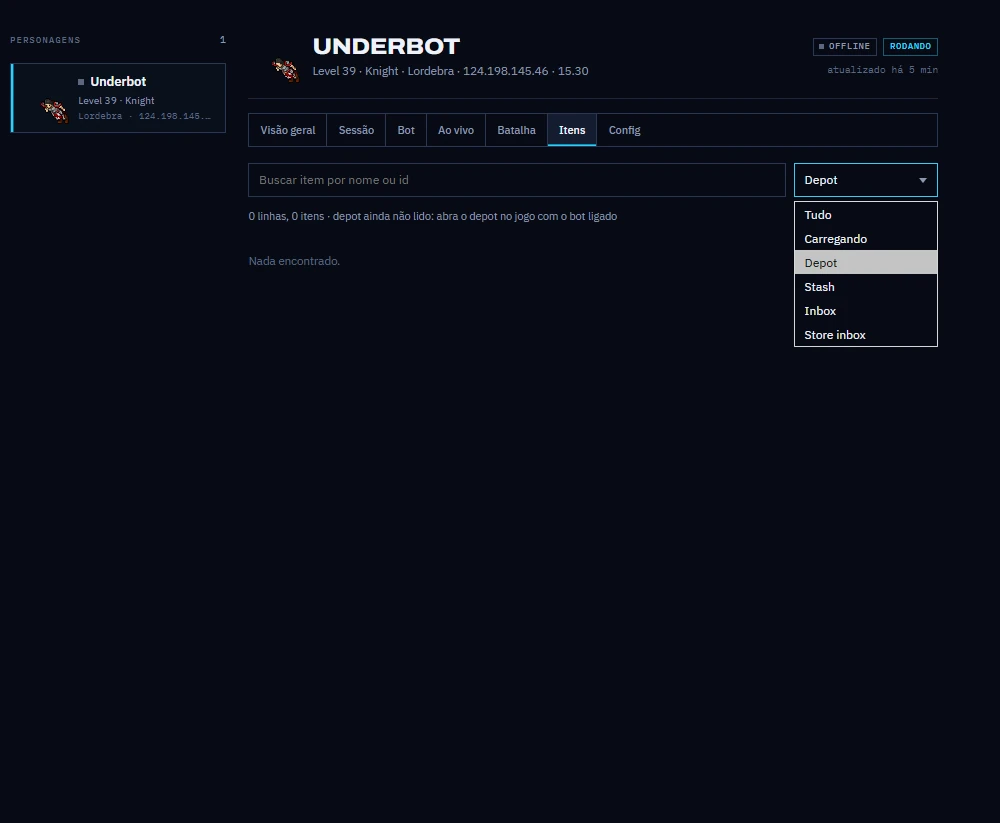Focus the 'Buscar item por nome ou id' field
This screenshot has height=823, width=1000.
[x=517, y=180]
